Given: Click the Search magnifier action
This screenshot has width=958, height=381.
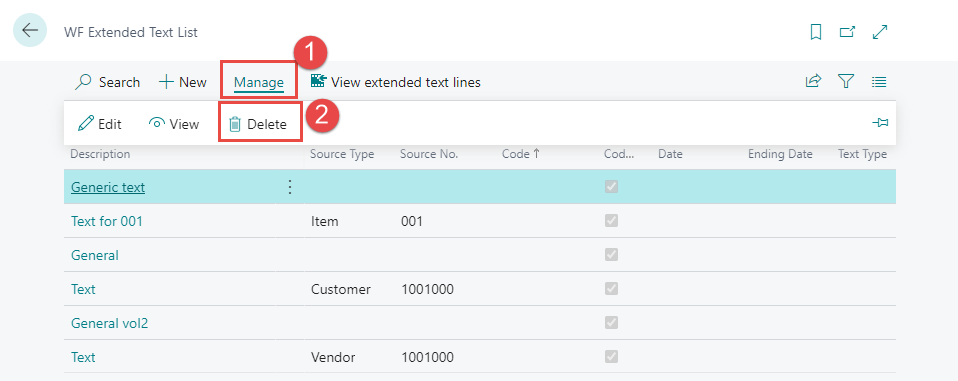Looking at the screenshot, I should click(107, 82).
